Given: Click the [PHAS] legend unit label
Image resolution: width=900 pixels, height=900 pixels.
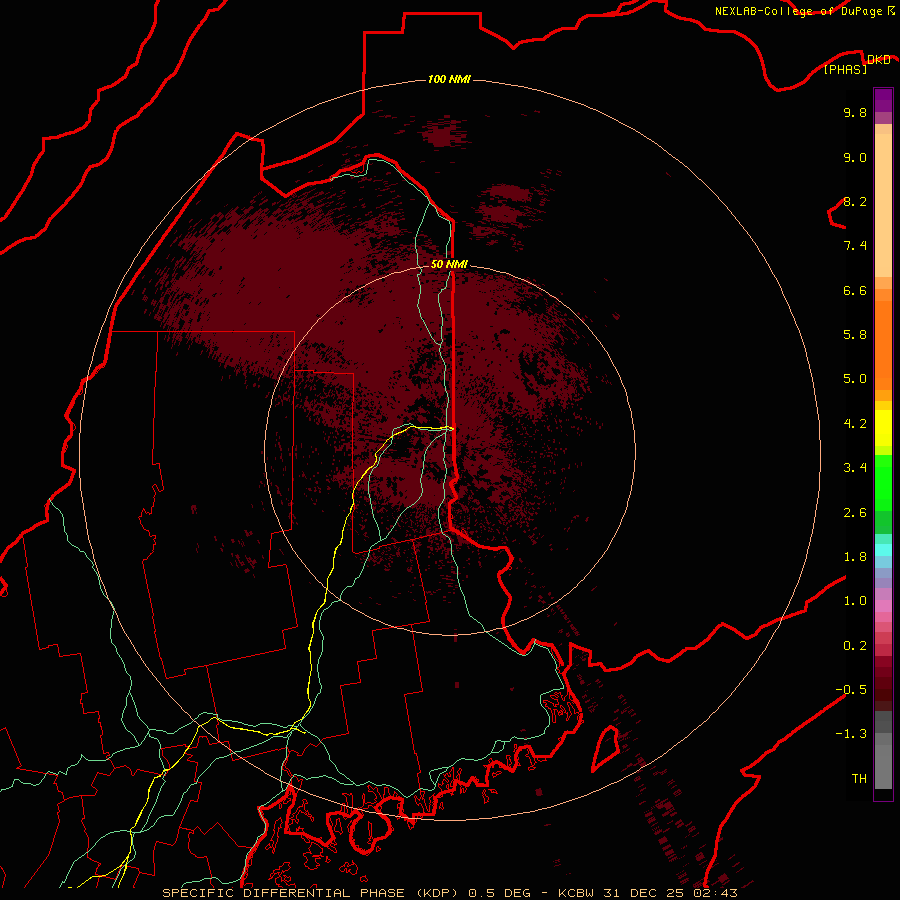Looking at the screenshot, I should 845,70.
